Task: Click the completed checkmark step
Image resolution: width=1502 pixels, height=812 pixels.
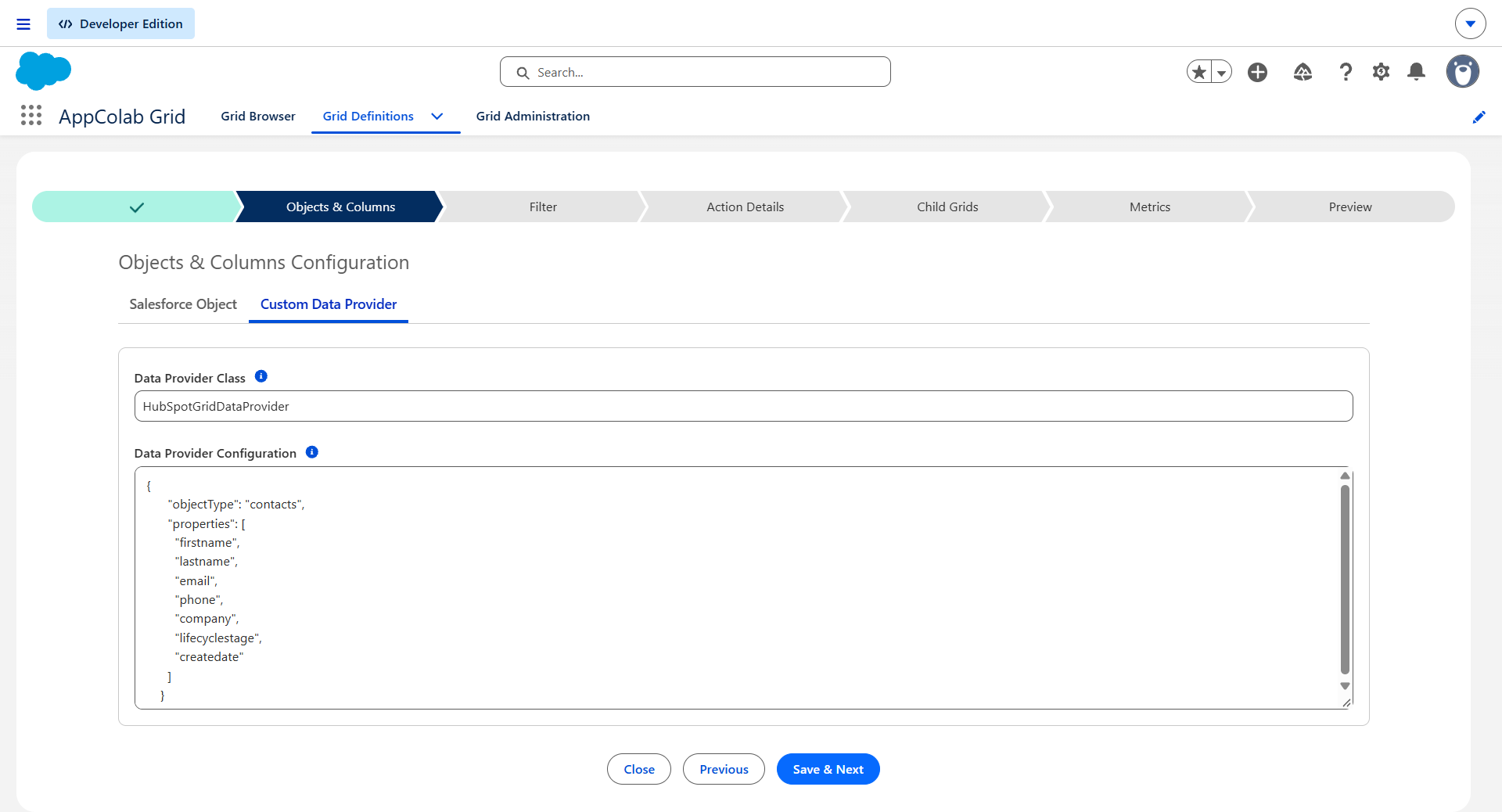Action: tap(136, 207)
